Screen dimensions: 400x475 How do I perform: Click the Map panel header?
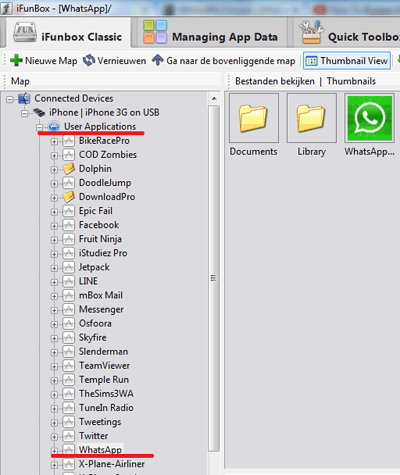[20, 81]
